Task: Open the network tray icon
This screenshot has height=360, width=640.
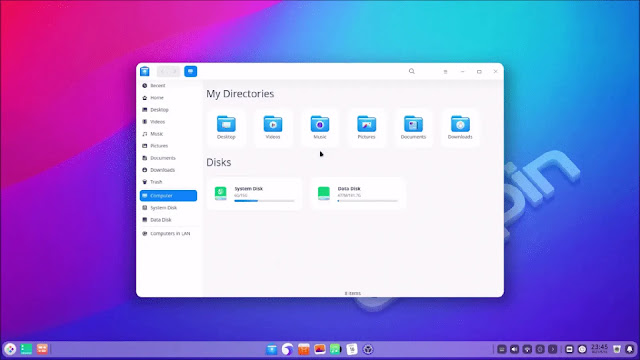Action: point(527,349)
